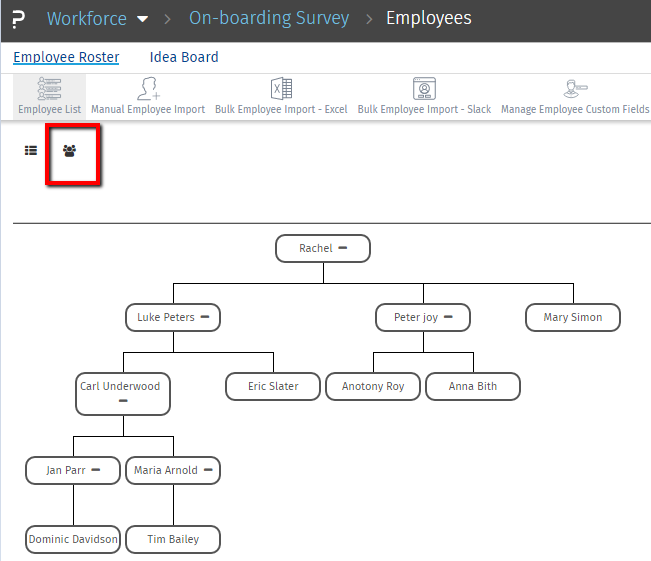
Task: Switch to org chart view icon
Action: [x=69, y=151]
